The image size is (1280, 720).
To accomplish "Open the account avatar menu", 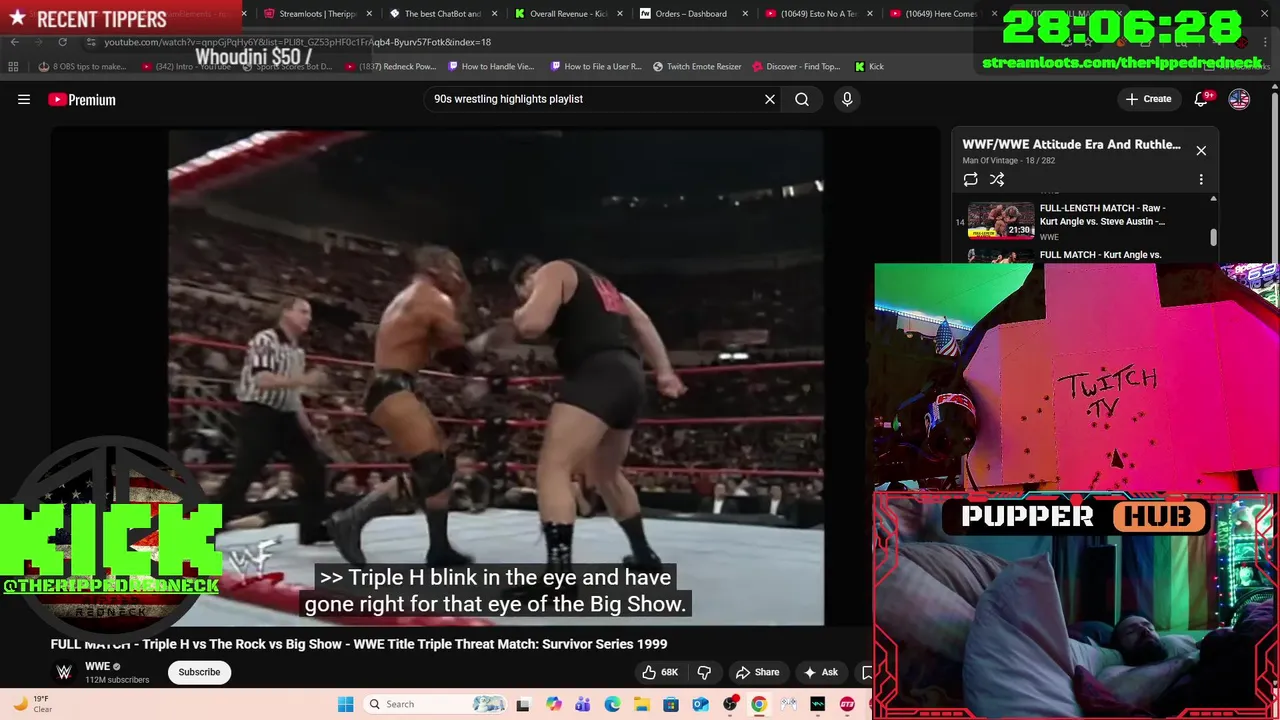I will 1239,99.
